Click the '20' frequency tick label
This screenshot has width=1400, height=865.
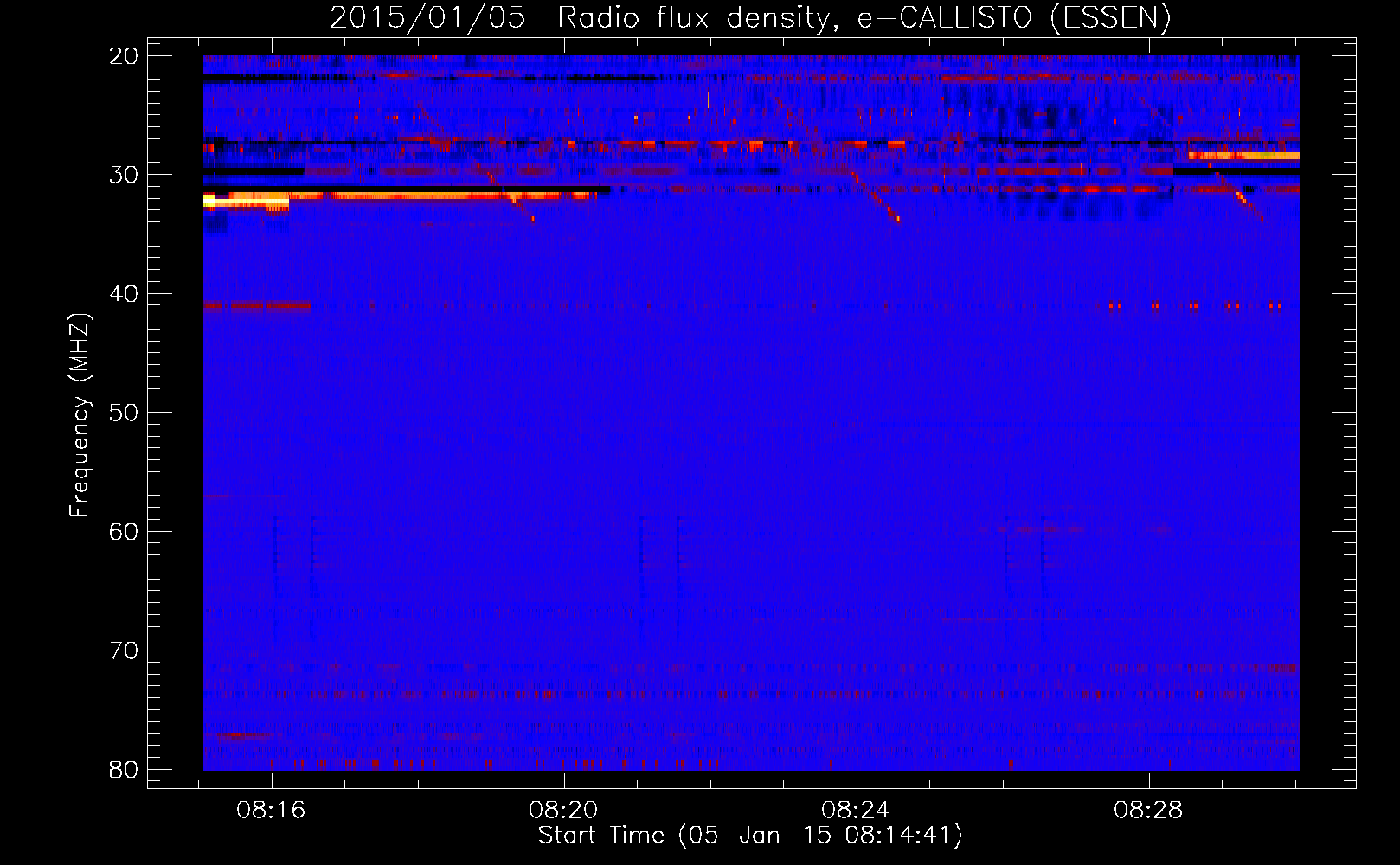(125, 56)
